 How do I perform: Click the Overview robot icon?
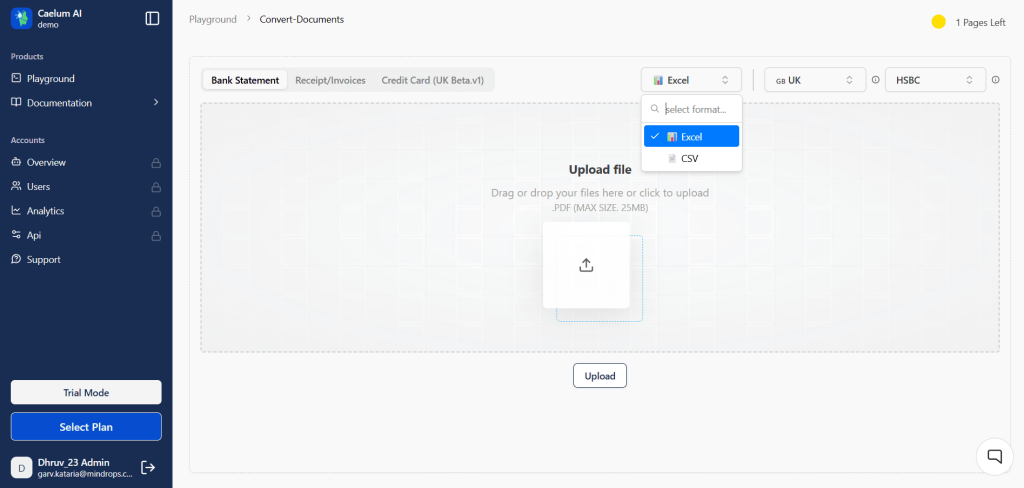16,162
